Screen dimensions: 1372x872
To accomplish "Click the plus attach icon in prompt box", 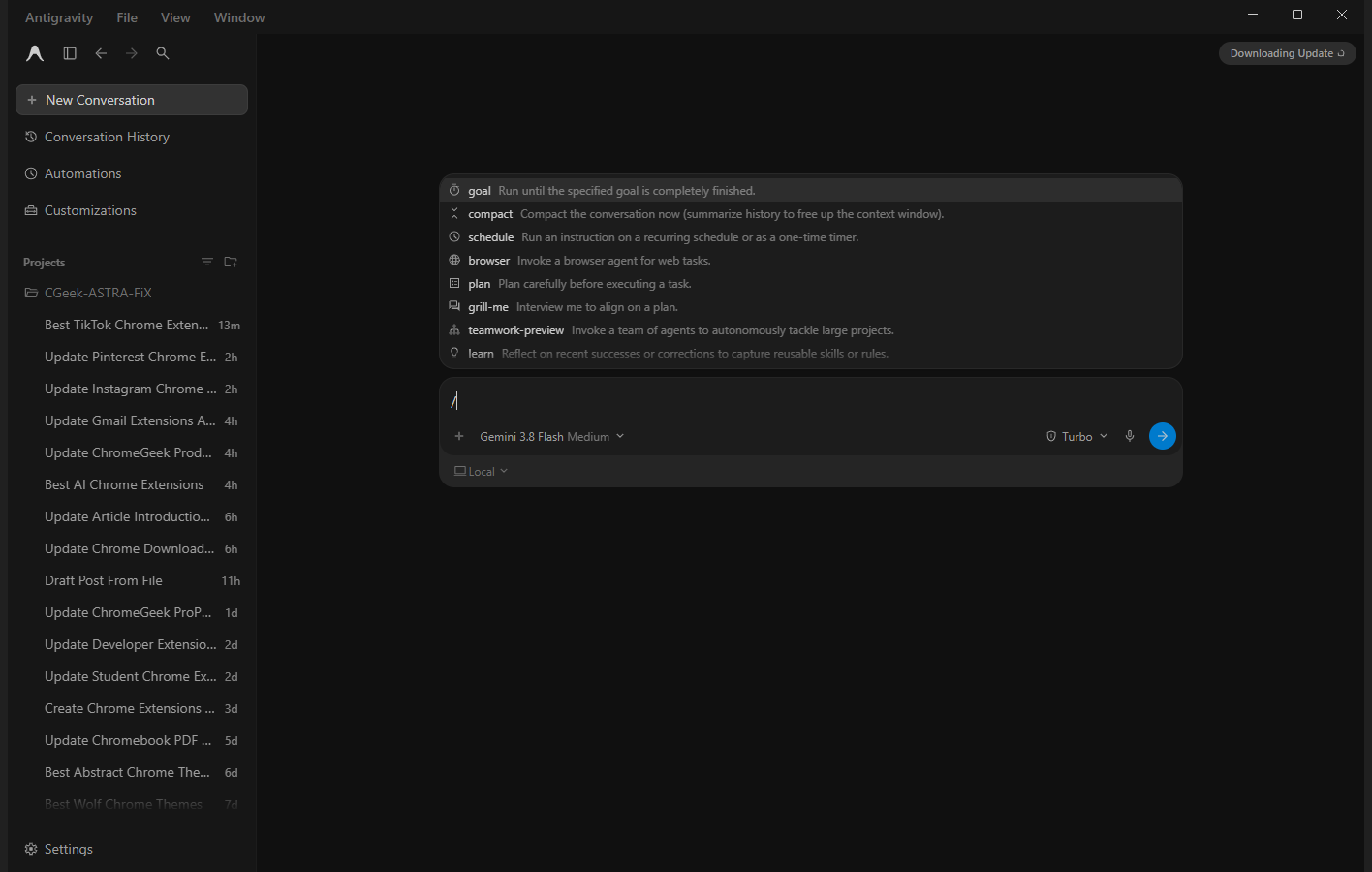I will 459,436.
